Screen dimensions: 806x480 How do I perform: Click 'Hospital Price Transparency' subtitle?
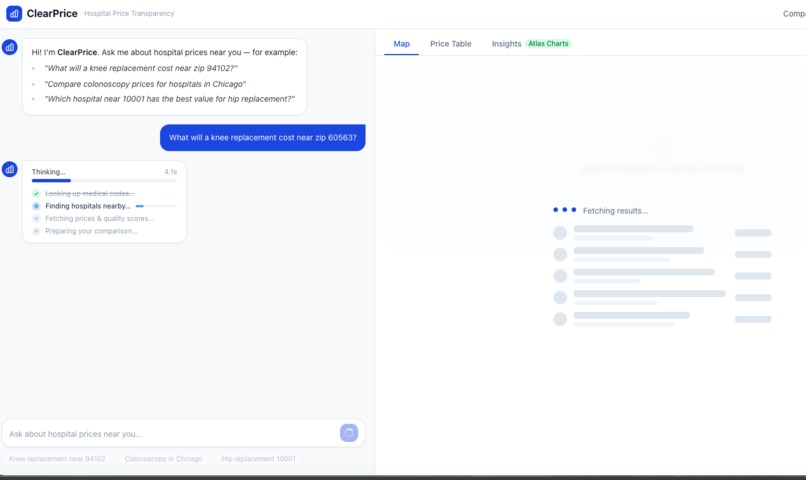pyautogui.click(x=129, y=13)
